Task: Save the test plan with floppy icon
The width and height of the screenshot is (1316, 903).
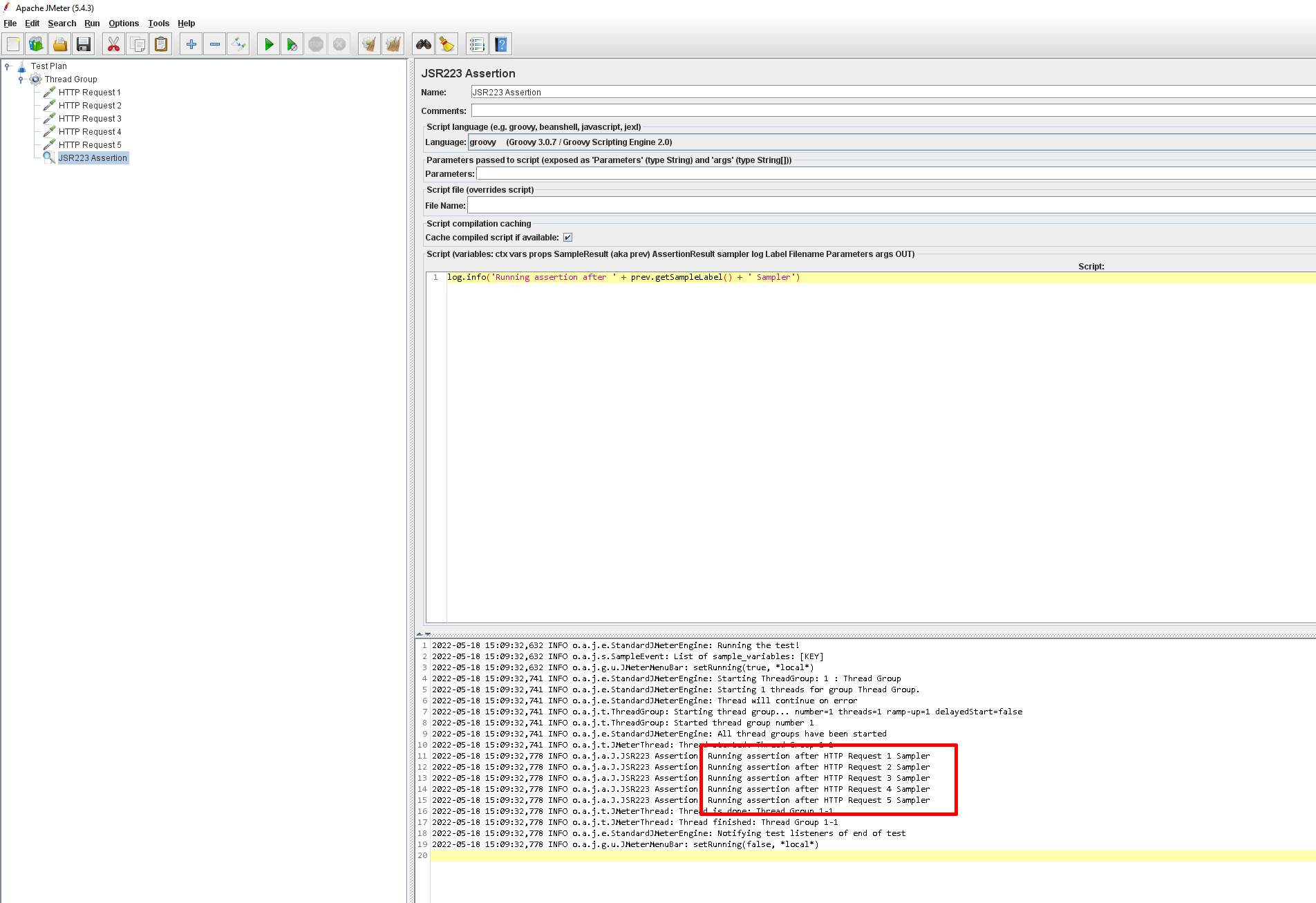Action: coord(84,44)
